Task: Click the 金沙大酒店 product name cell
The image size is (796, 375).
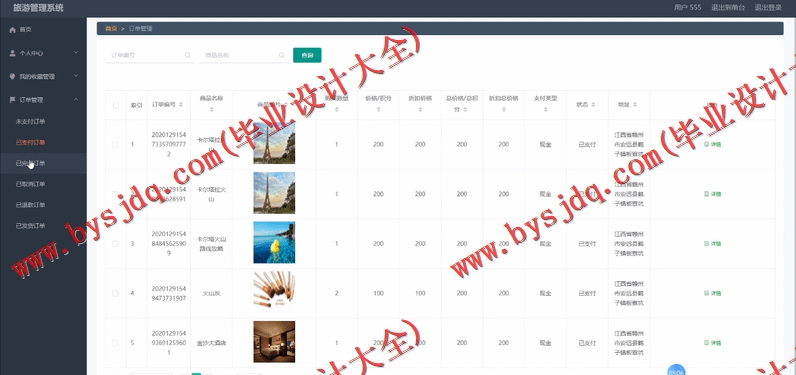Action: pyautogui.click(x=211, y=343)
